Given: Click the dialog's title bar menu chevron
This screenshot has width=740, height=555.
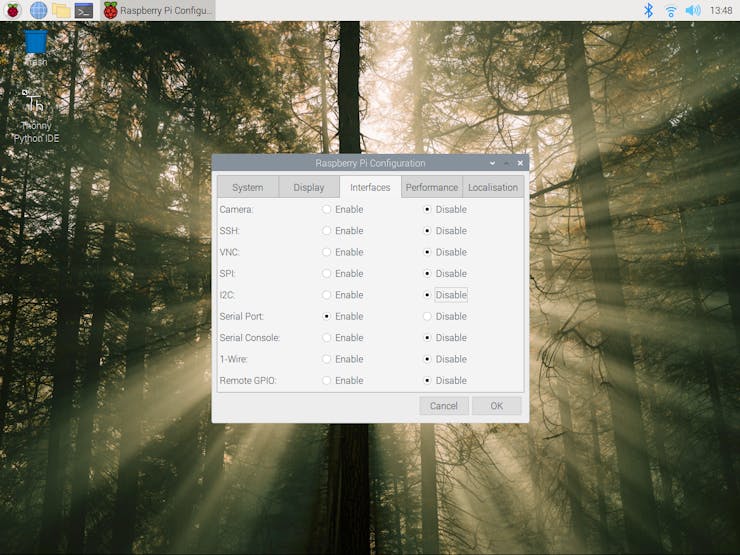Looking at the screenshot, I should tap(492, 163).
